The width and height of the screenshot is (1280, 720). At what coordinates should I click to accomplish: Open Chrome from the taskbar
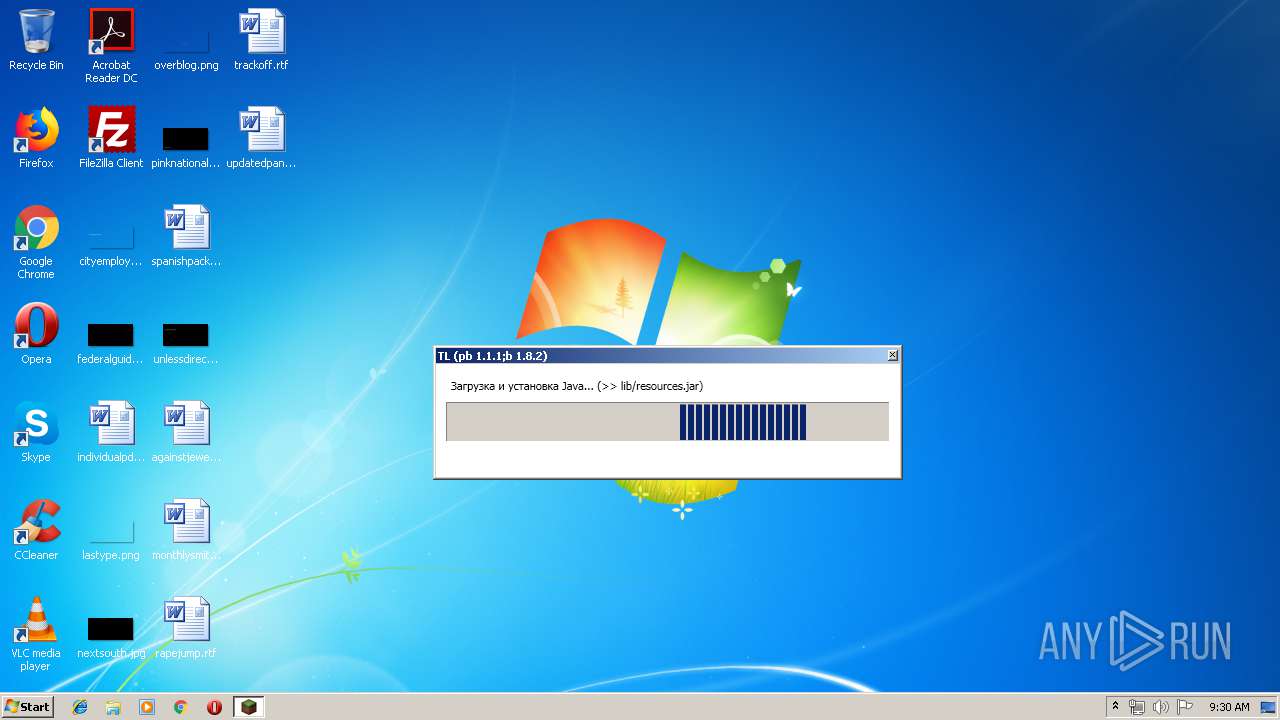point(180,707)
